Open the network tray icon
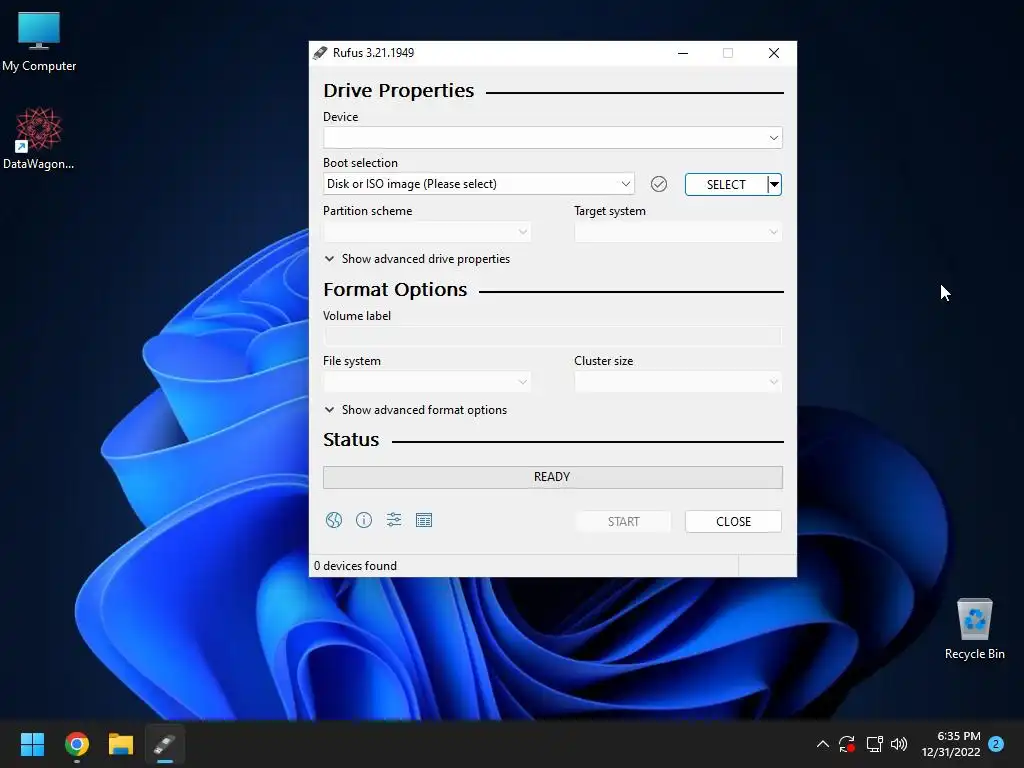 point(874,744)
